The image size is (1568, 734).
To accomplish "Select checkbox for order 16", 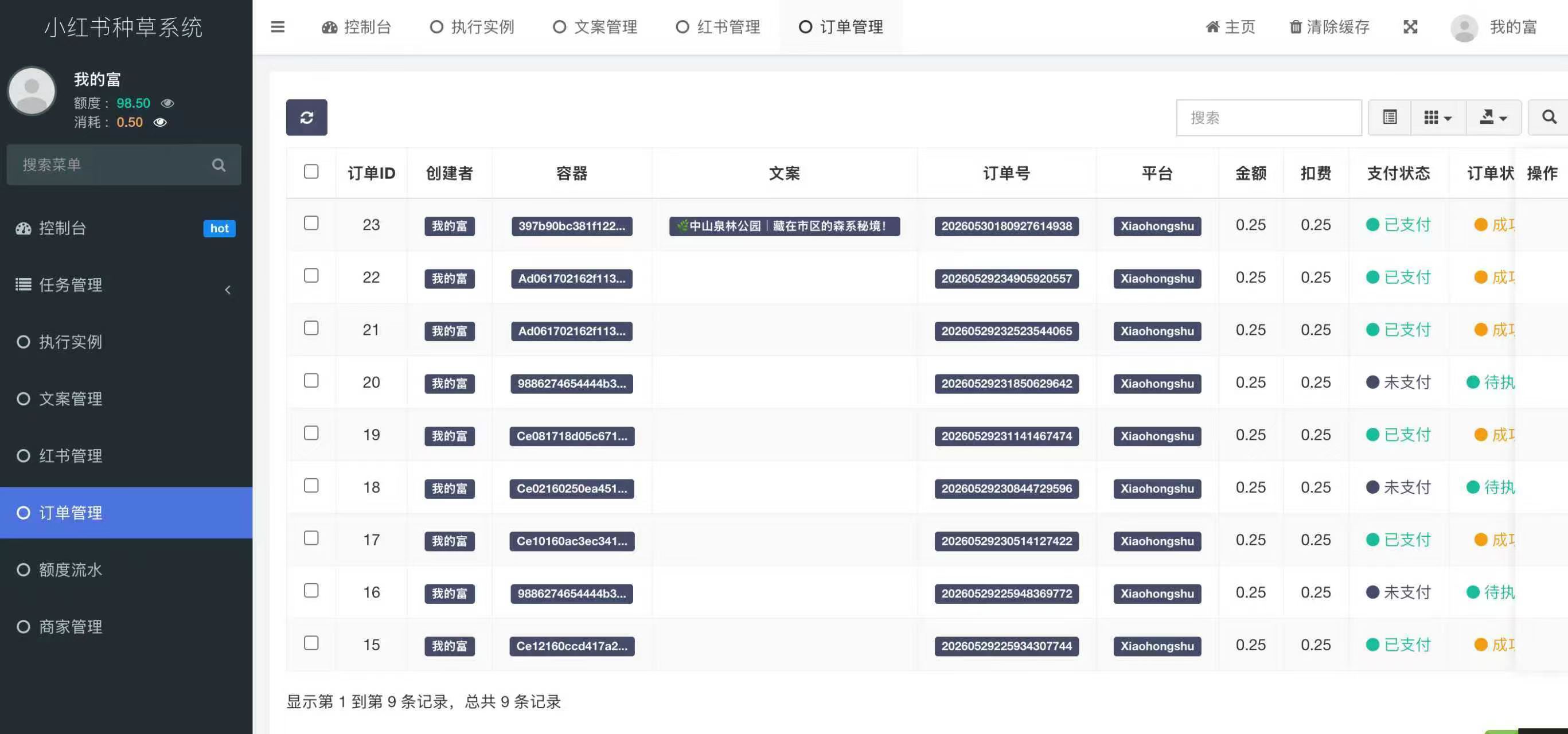I will pos(311,591).
